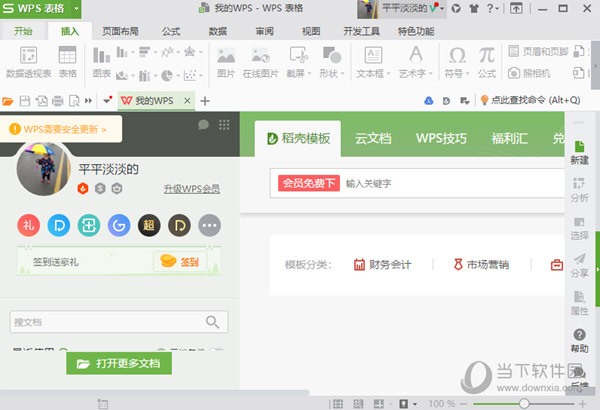The height and width of the screenshot is (410, 600).
Task: Switch to the 页面布局 ribbon tab
Action: 120,31
